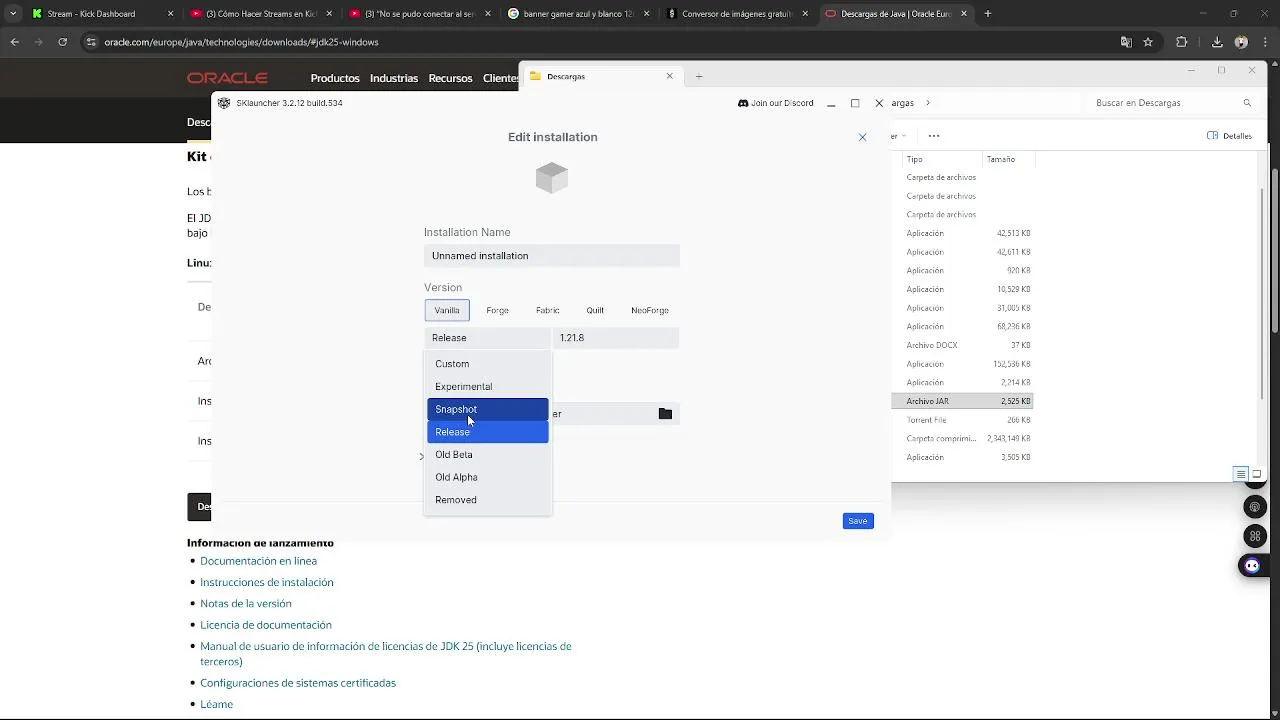Close the Stream - Kick Dashboard tab
The image size is (1280, 720).
pyautogui.click(x=170, y=14)
